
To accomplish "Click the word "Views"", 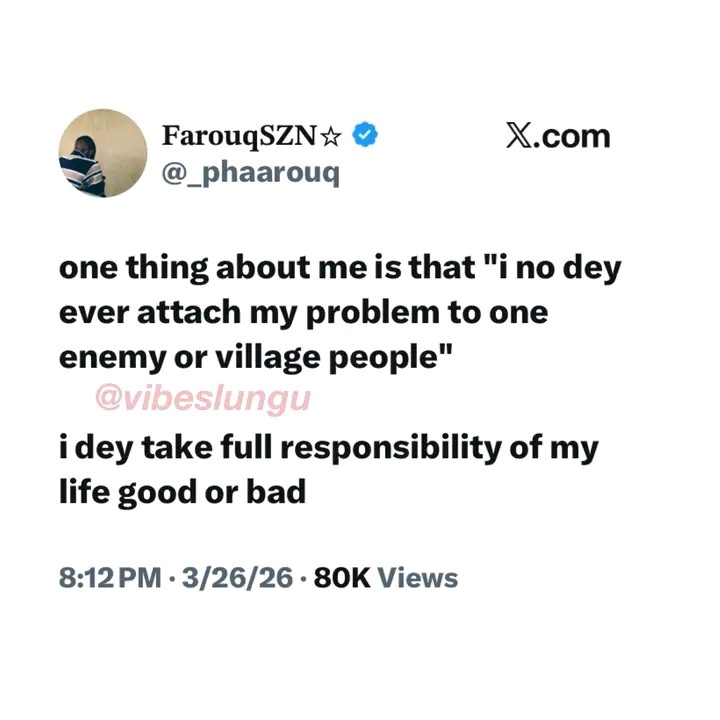I will click(419, 578).
